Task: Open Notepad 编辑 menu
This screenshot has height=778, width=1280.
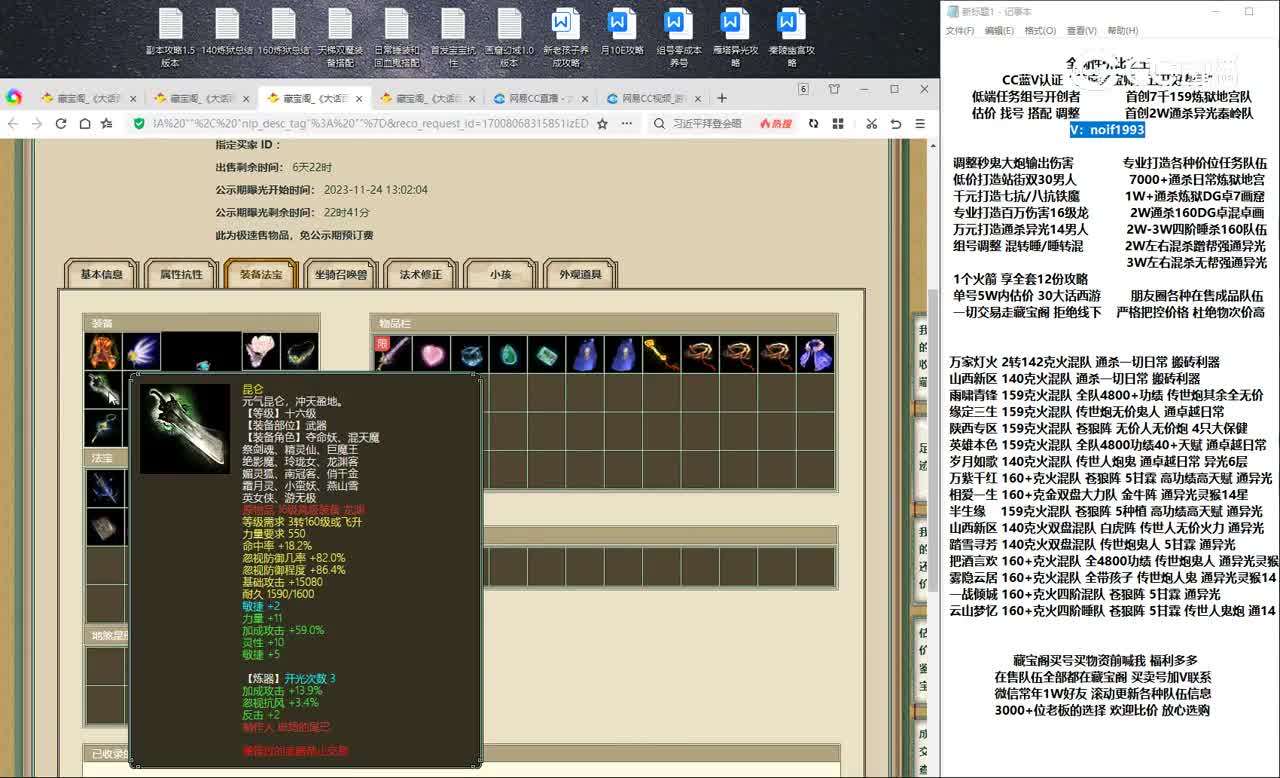Action: 999,31
